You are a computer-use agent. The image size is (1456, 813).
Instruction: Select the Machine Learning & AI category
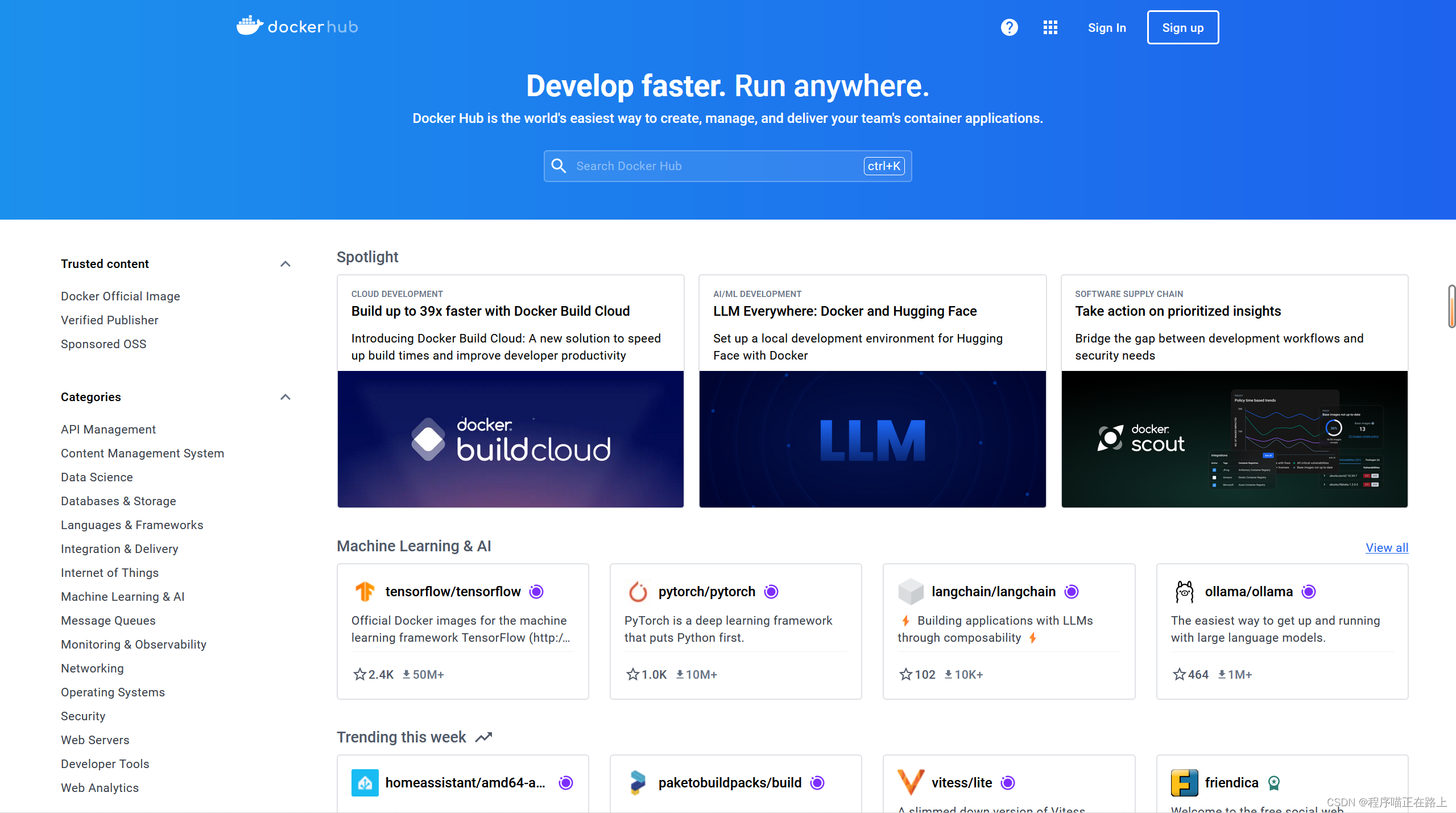[123, 596]
